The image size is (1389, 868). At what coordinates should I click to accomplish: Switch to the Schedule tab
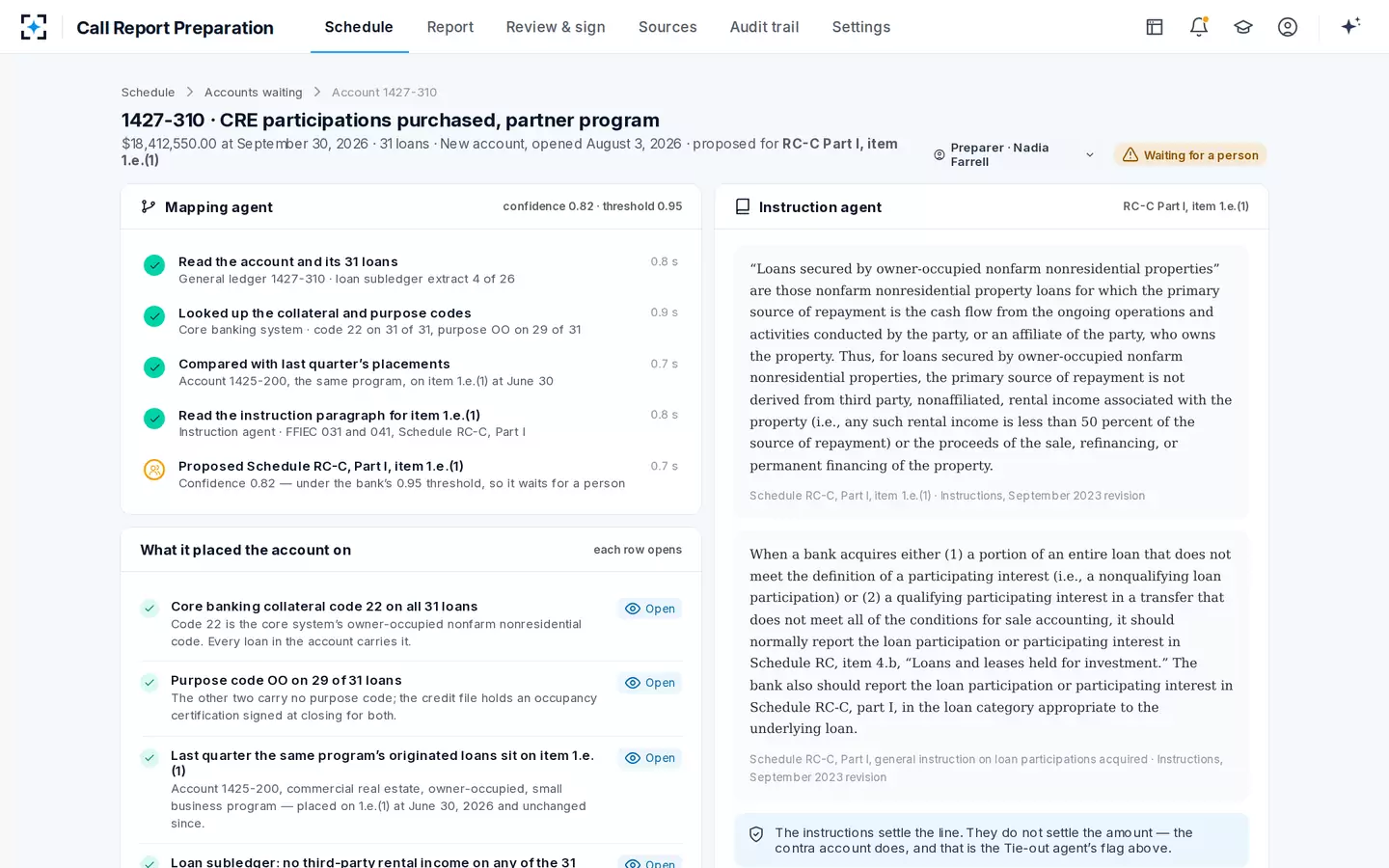click(359, 27)
